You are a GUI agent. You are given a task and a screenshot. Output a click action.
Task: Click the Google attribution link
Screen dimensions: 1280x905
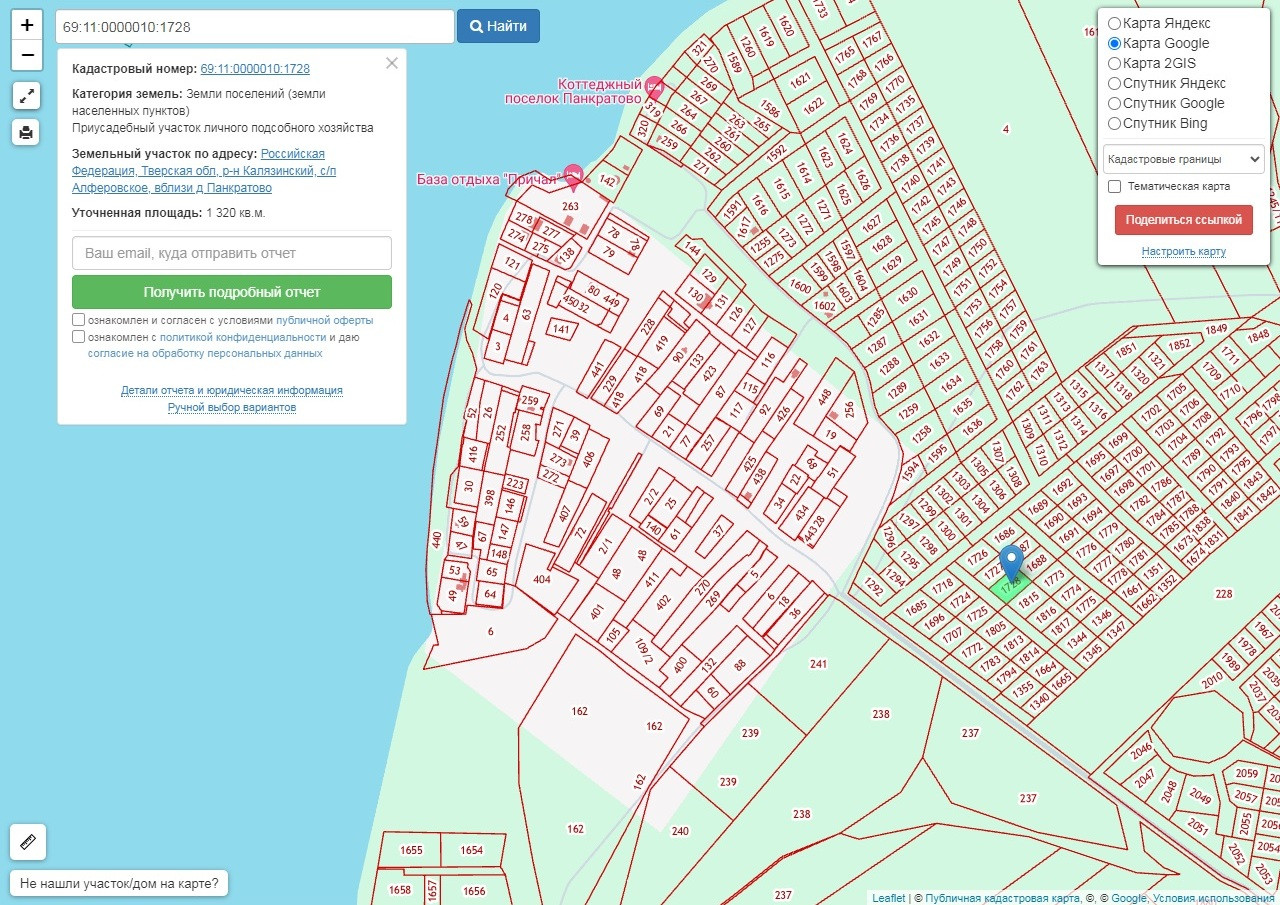click(1129, 898)
